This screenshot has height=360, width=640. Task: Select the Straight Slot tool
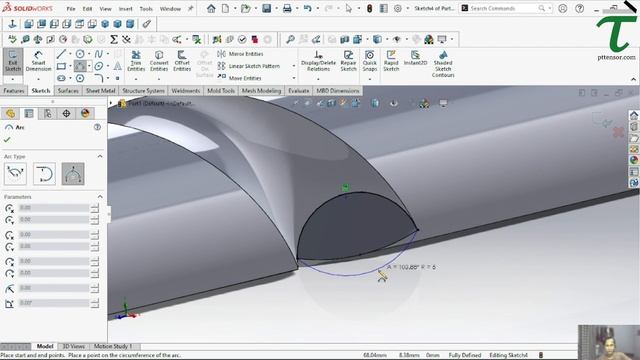coord(61,78)
